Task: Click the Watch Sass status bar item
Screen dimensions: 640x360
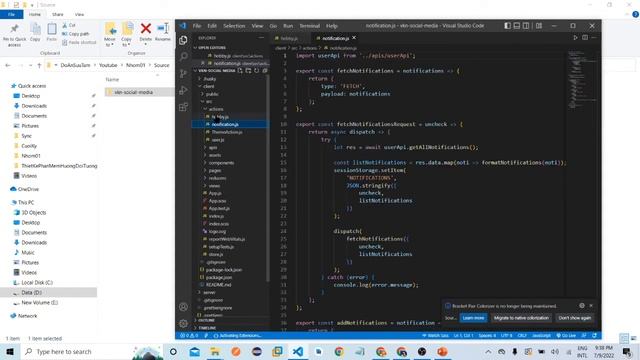Action: 436,336
